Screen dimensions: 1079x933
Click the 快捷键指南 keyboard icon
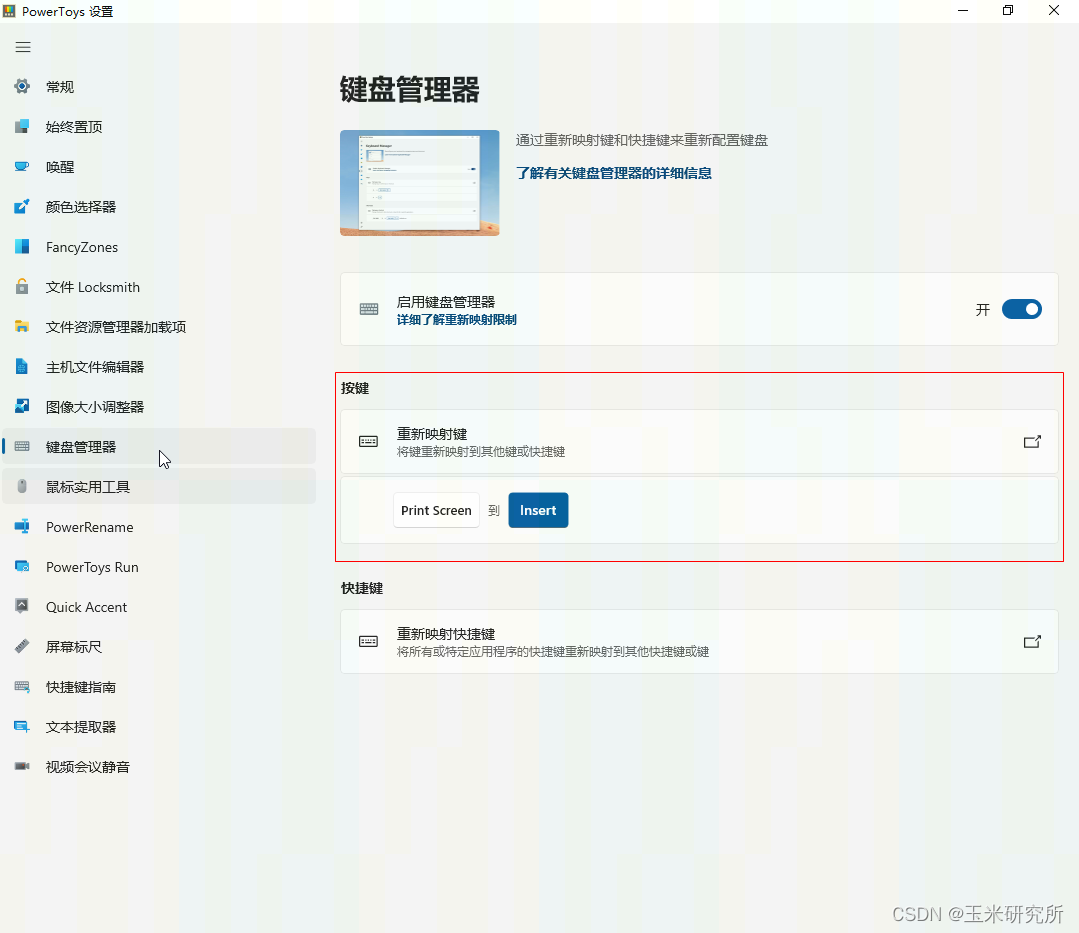pyautogui.click(x=22, y=686)
